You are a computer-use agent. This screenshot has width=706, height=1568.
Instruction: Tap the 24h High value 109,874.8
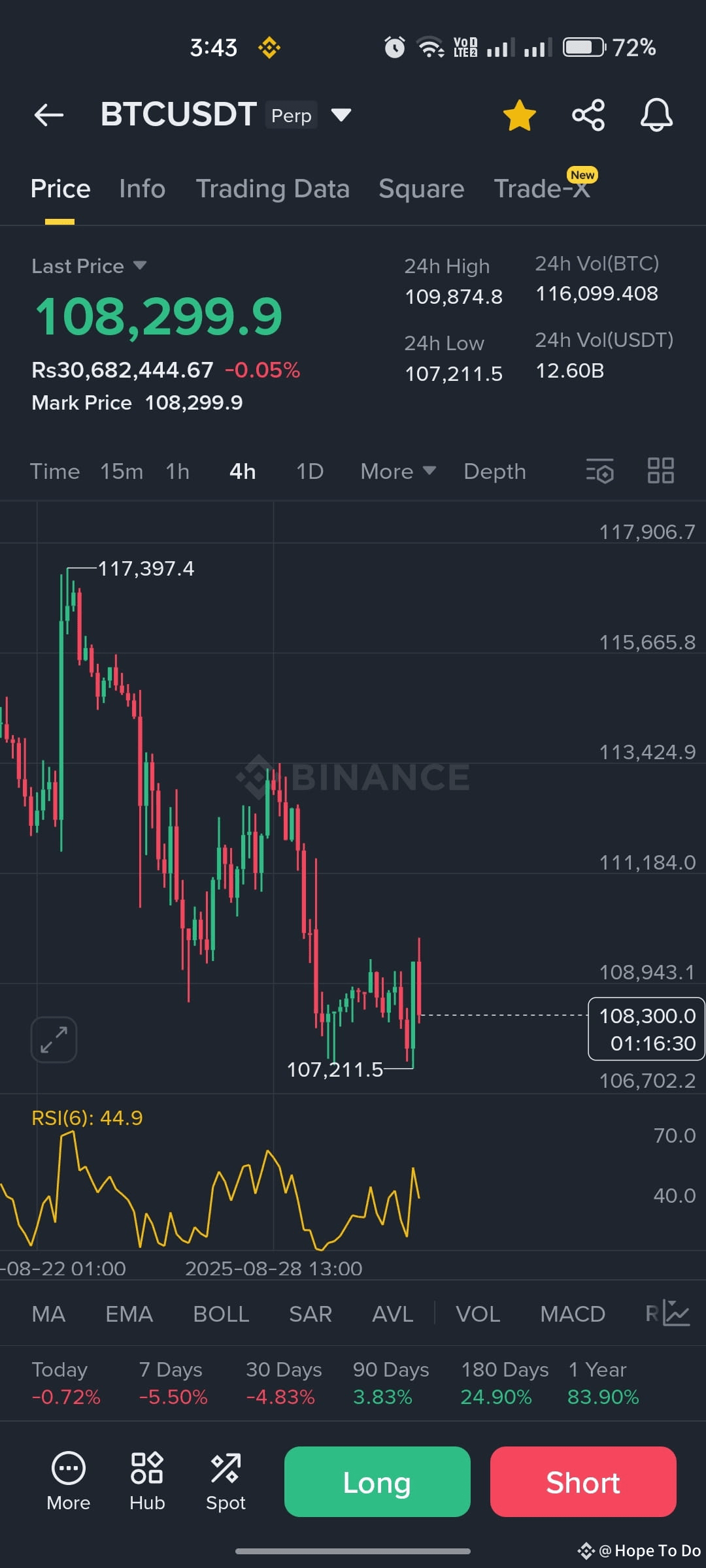[454, 297]
